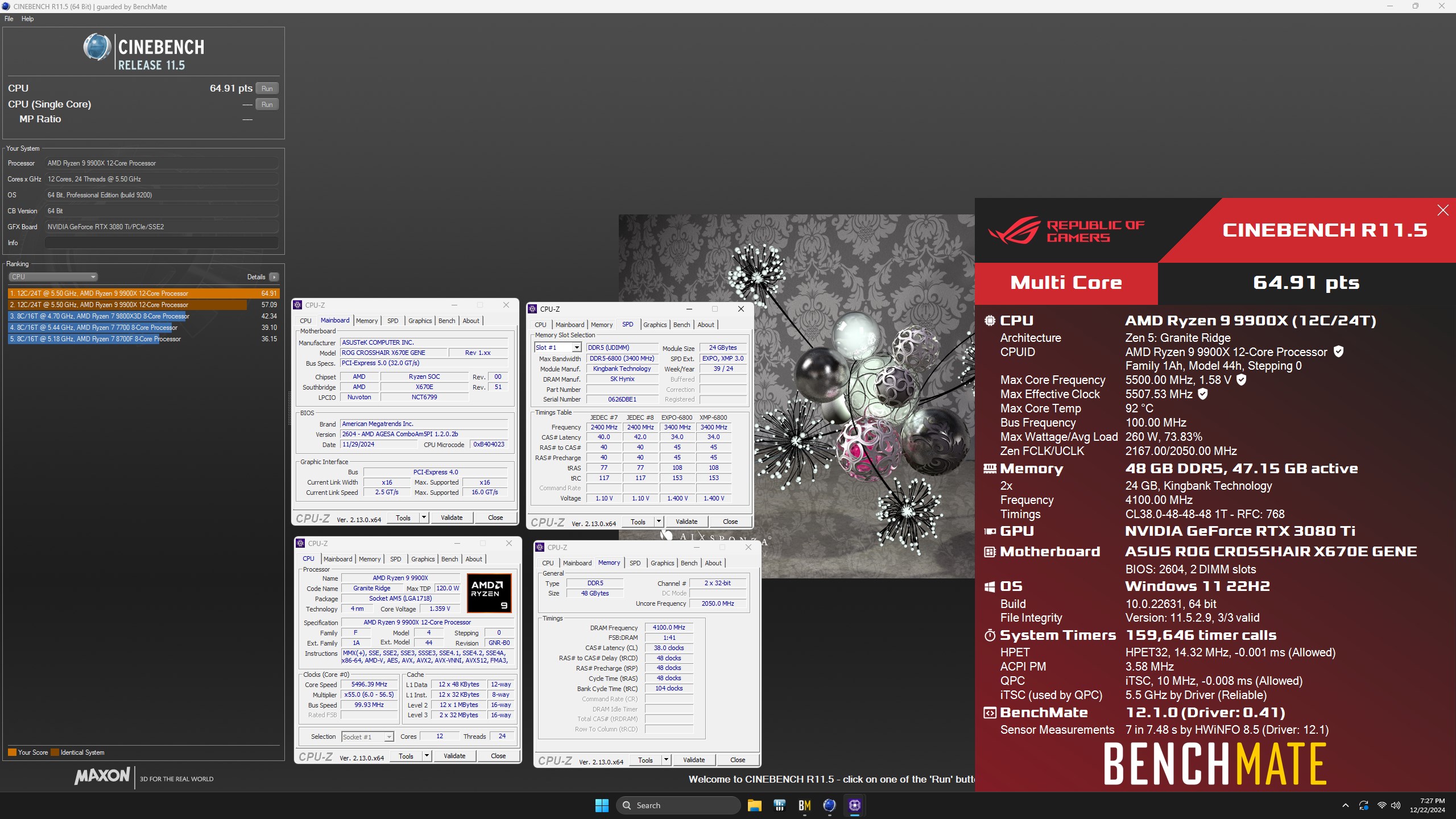Open the Help menu
This screenshot has width=1456, height=819.
(x=28, y=19)
